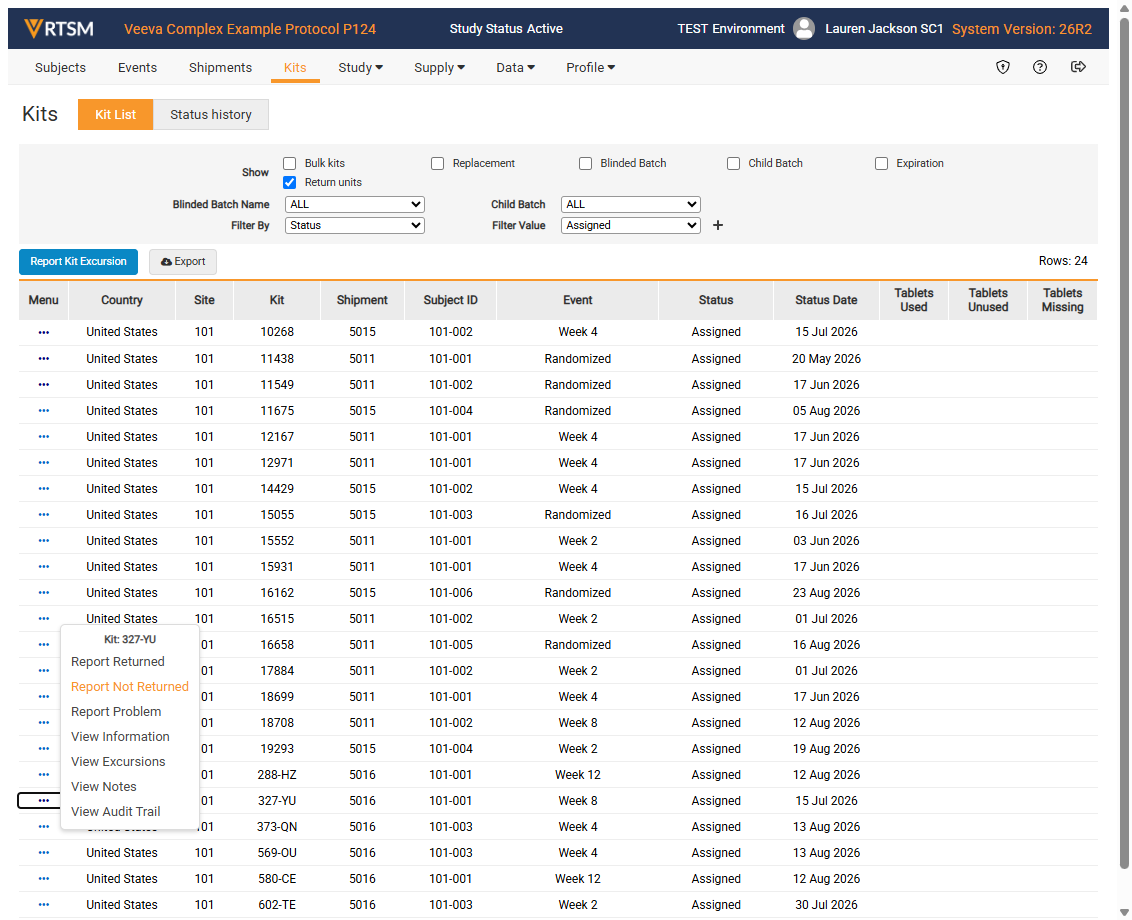Open row menu dots for kit 14429

coord(44,489)
